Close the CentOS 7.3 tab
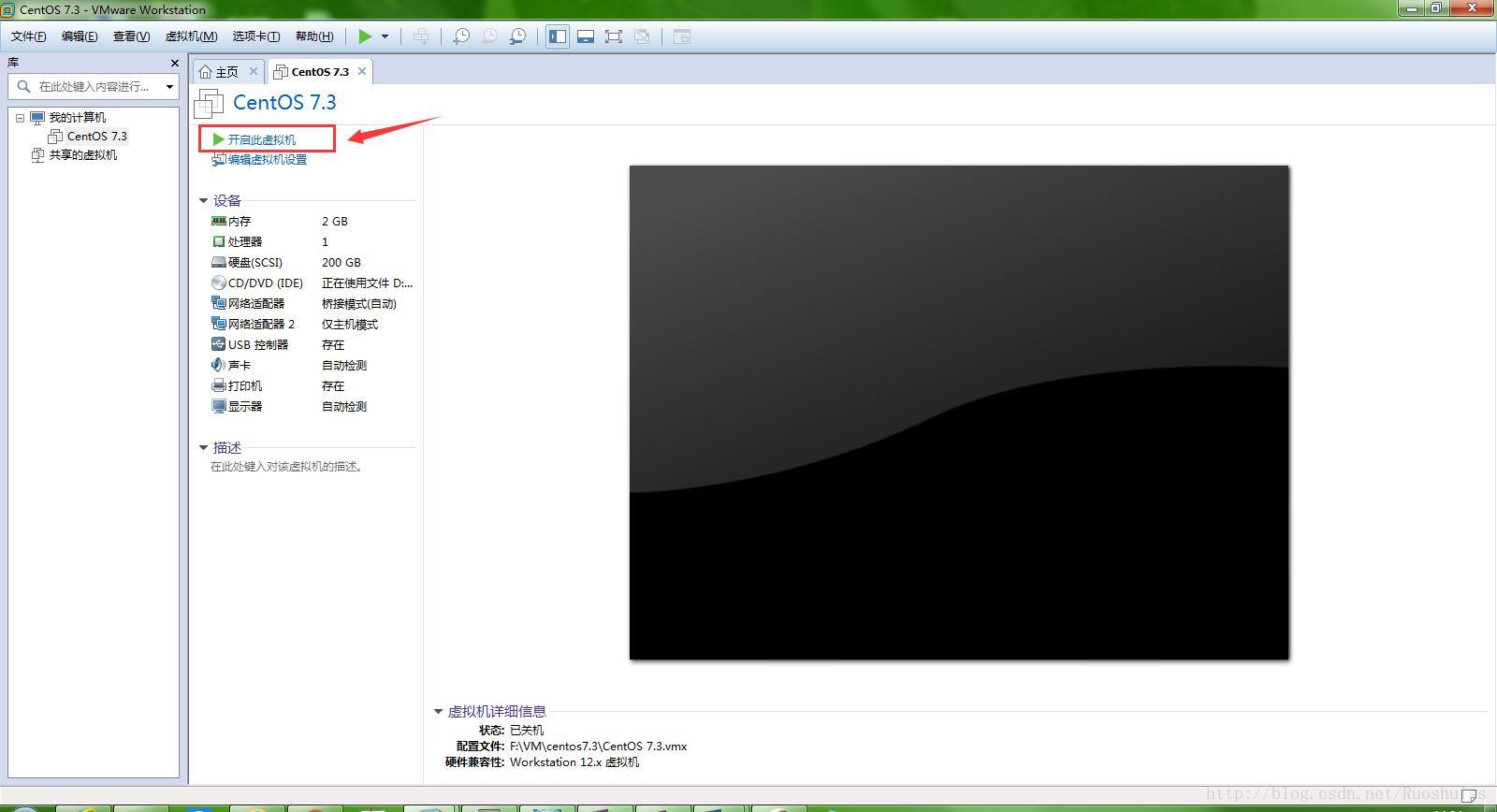This screenshot has height=812, width=1497. [362, 71]
